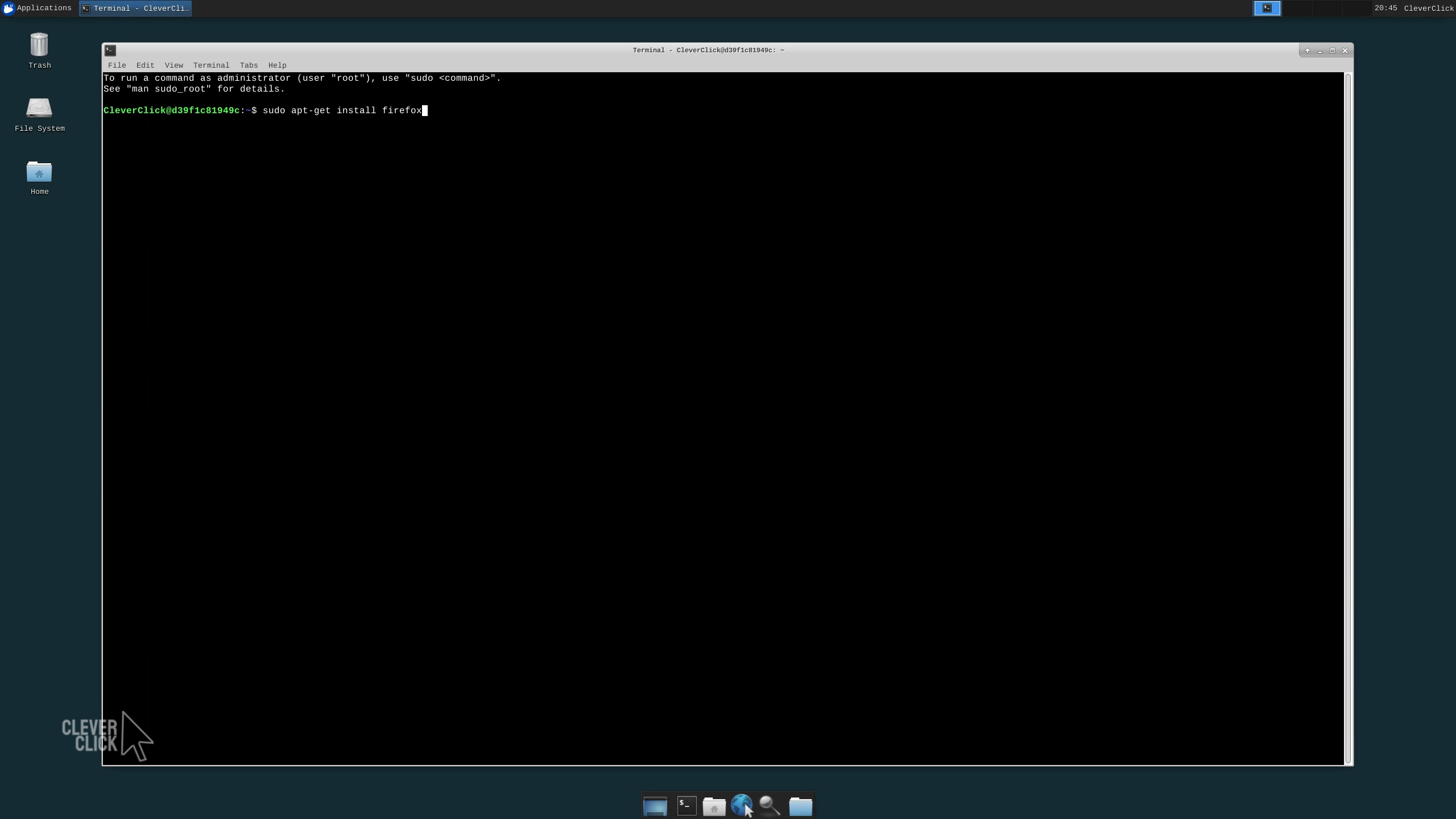Image resolution: width=1456 pixels, height=819 pixels.
Task: Click the Terminal taskbar window button
Action: pos(135,9)
